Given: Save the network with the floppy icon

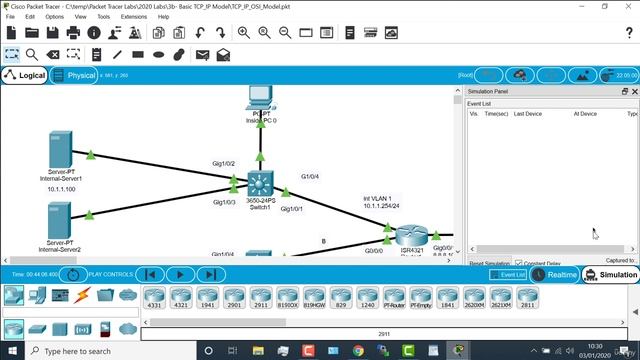Looking at the screenshot, I should pyautogui.click(x=53, y=33).
